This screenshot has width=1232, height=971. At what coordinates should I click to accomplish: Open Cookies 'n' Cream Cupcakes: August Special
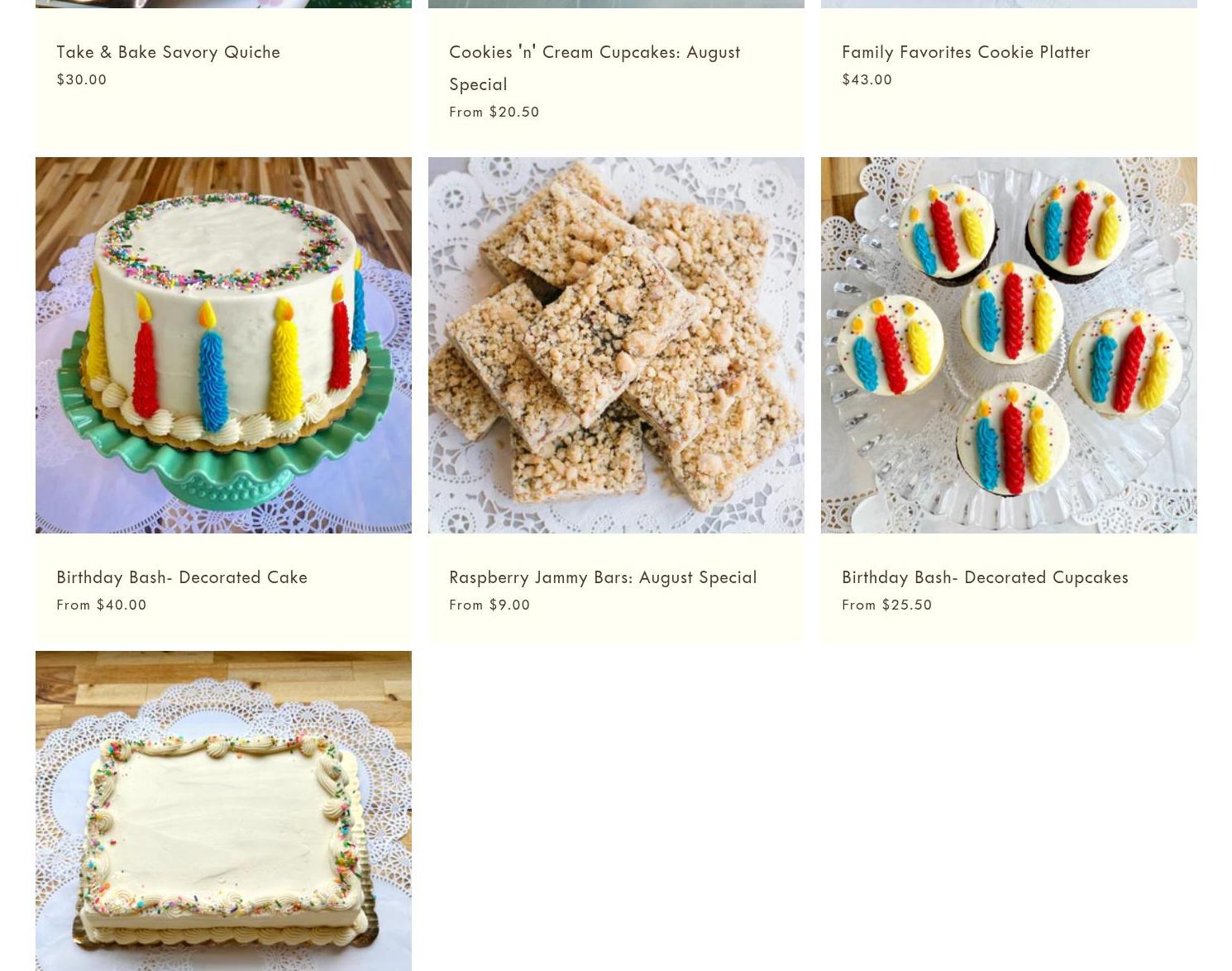tap(595, 67)
